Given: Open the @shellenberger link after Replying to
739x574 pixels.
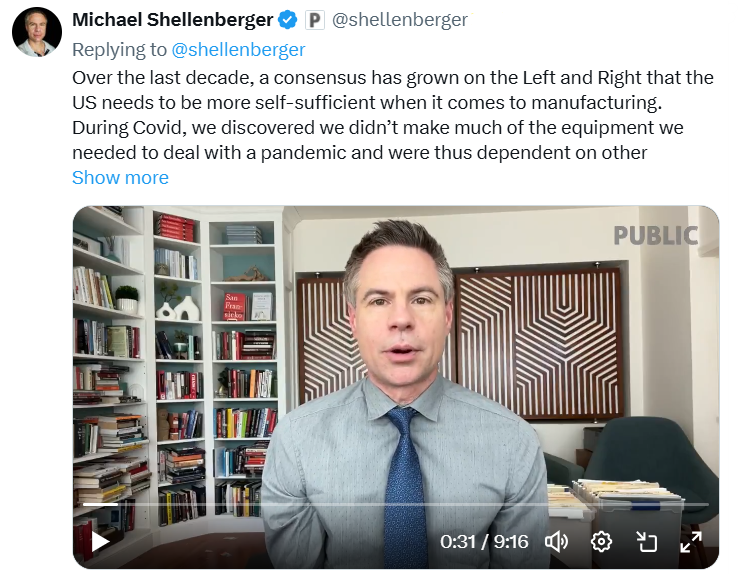Looking at the screenshot, I should 238,49.
